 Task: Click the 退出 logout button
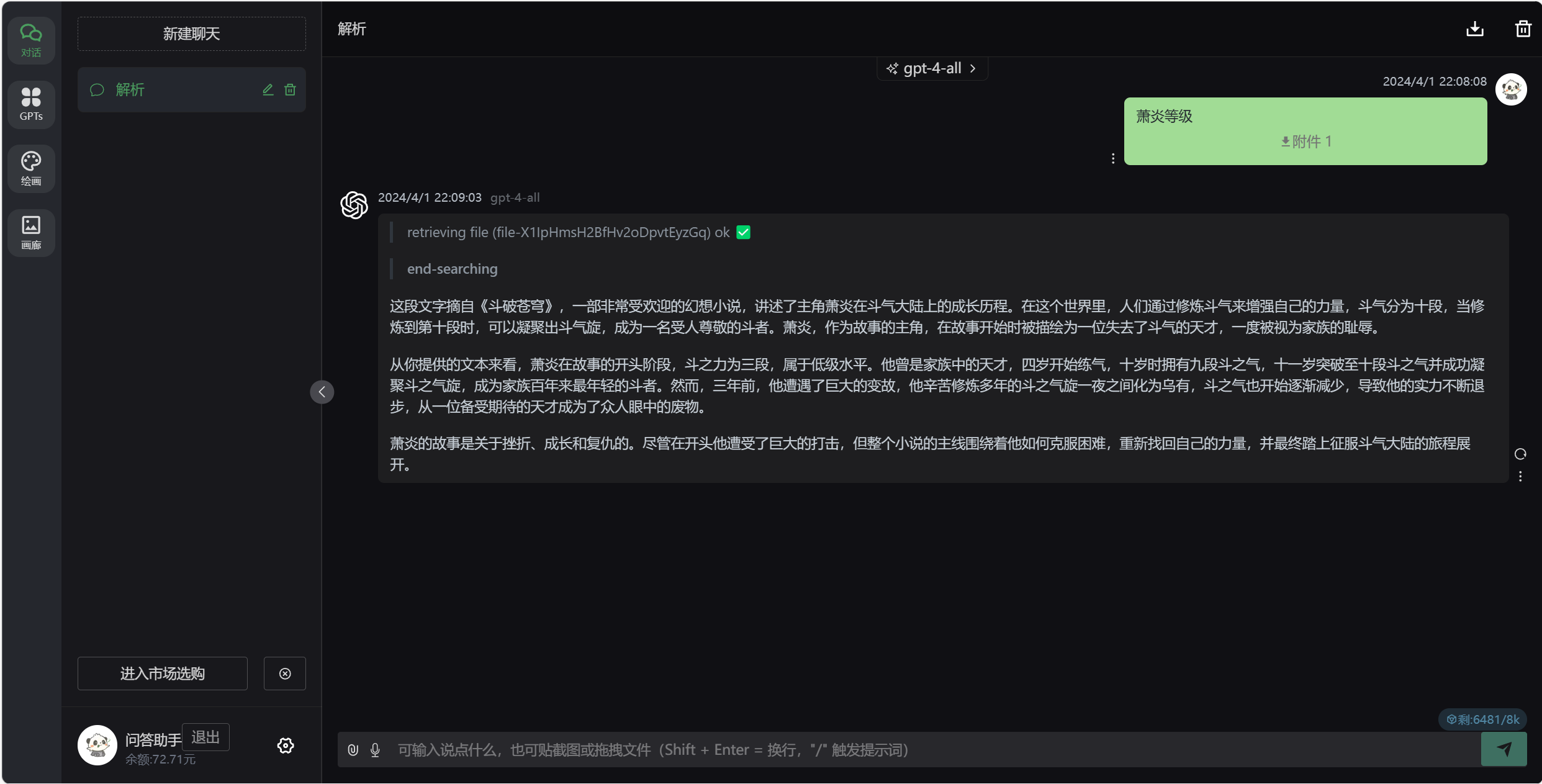tap(205, 737)
